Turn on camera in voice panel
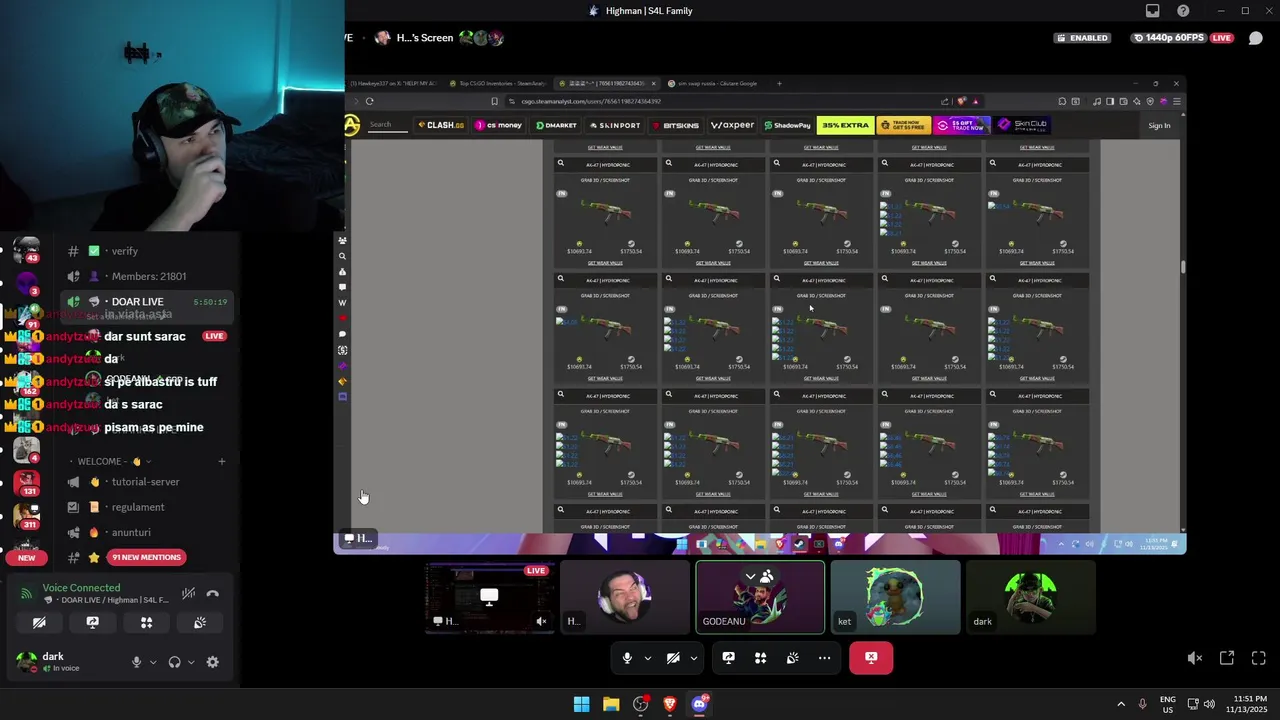 [39, 622]
